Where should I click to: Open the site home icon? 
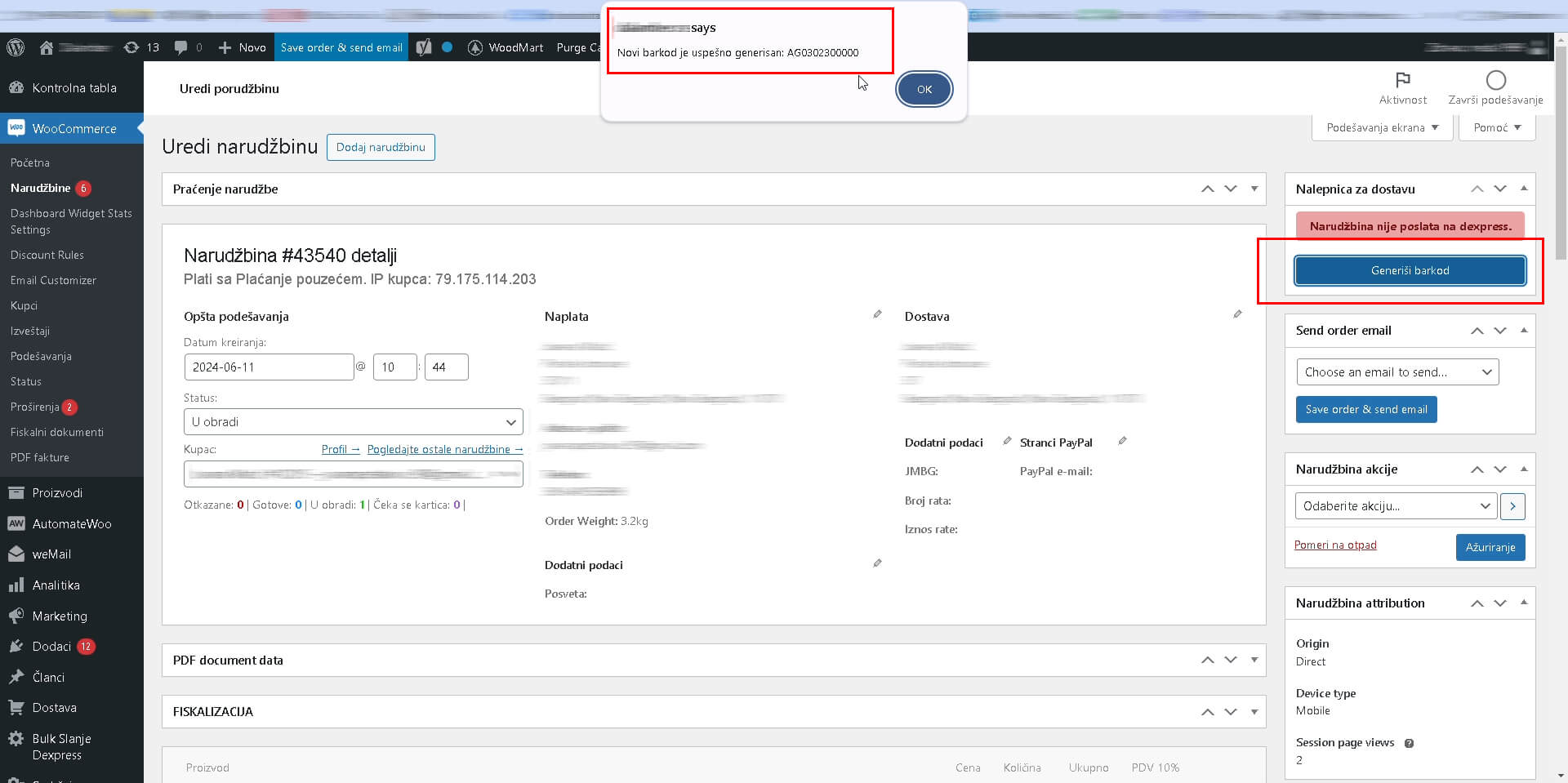(x=47, y=47)
